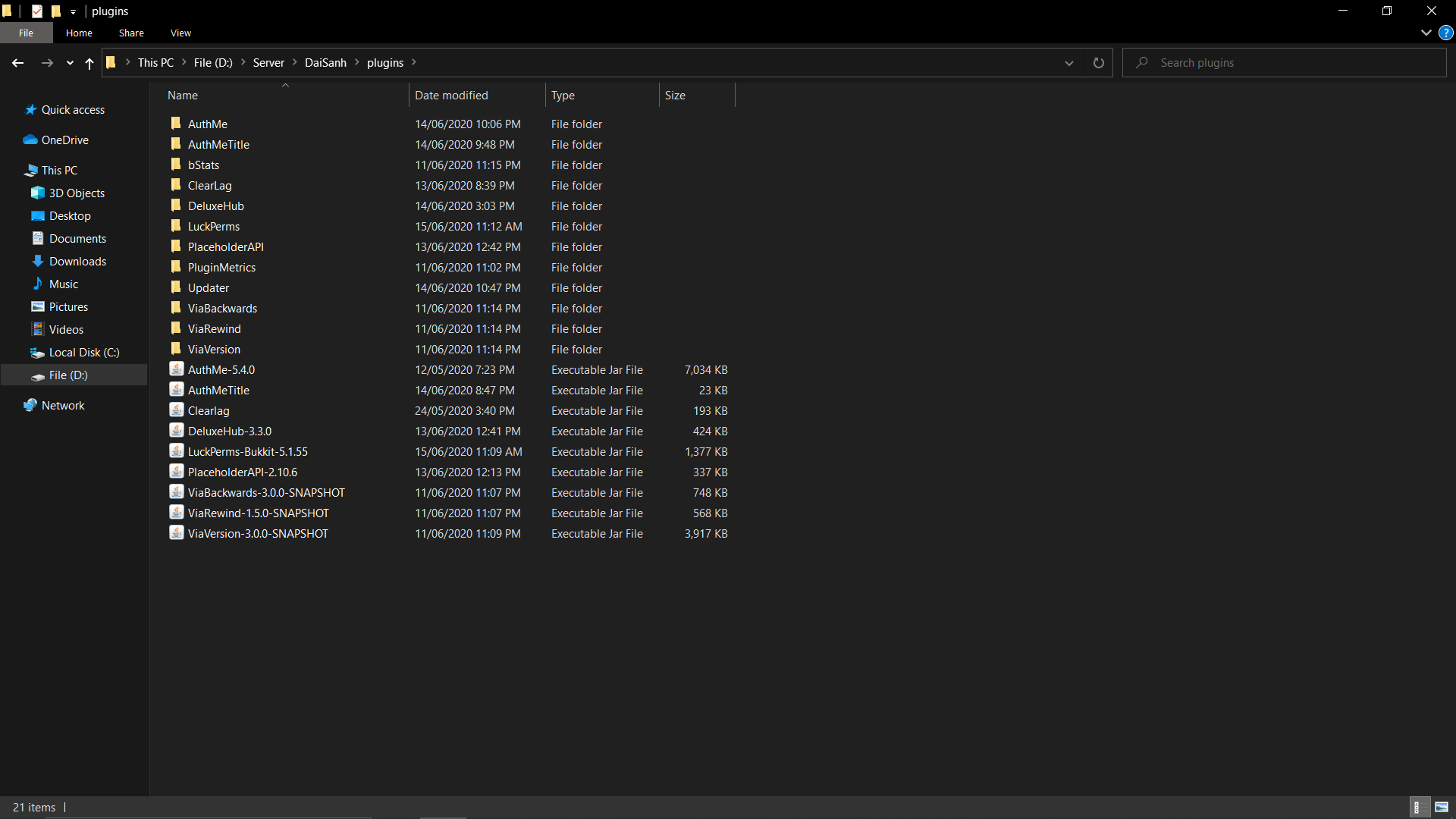Click the Back navigation arrow
Image resolution: width=1456 pixels, height=819 pixels.
coord(17,63)
